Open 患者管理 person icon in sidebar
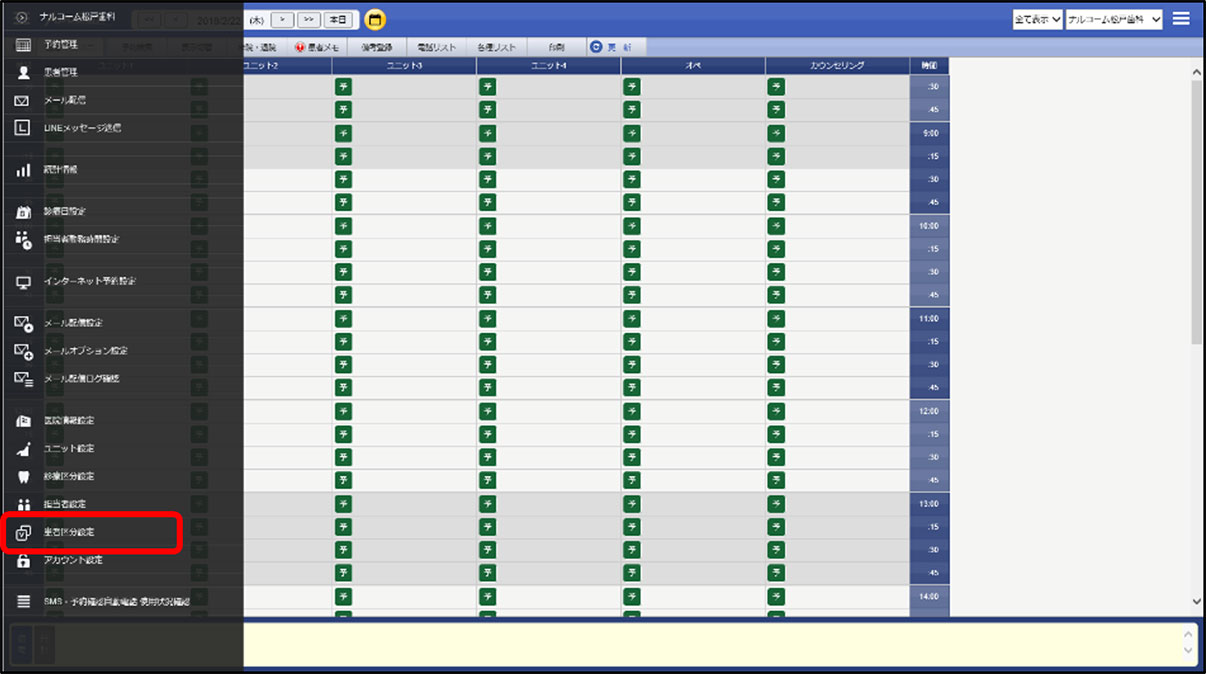Viewport: 1206px width, 674px height. click(23, 72)
